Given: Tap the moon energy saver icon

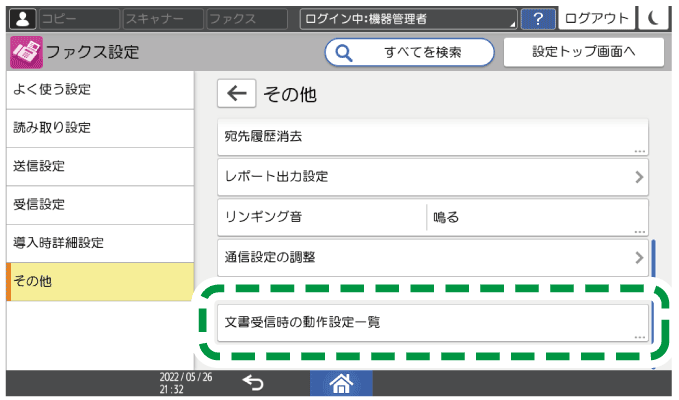Looking at the screenshot, I should point(653,18).
